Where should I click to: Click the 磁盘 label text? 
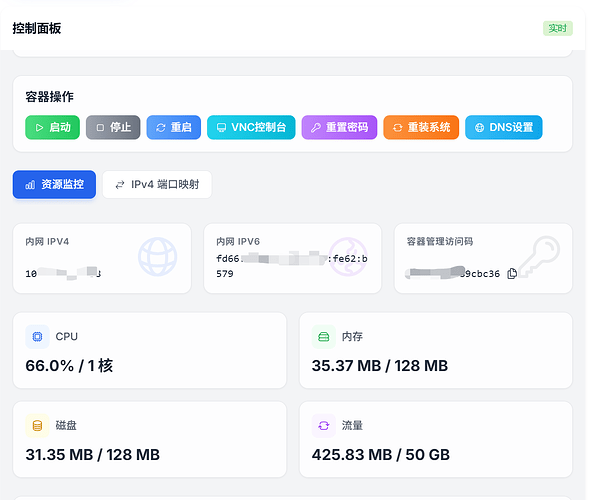pos(66,426)
